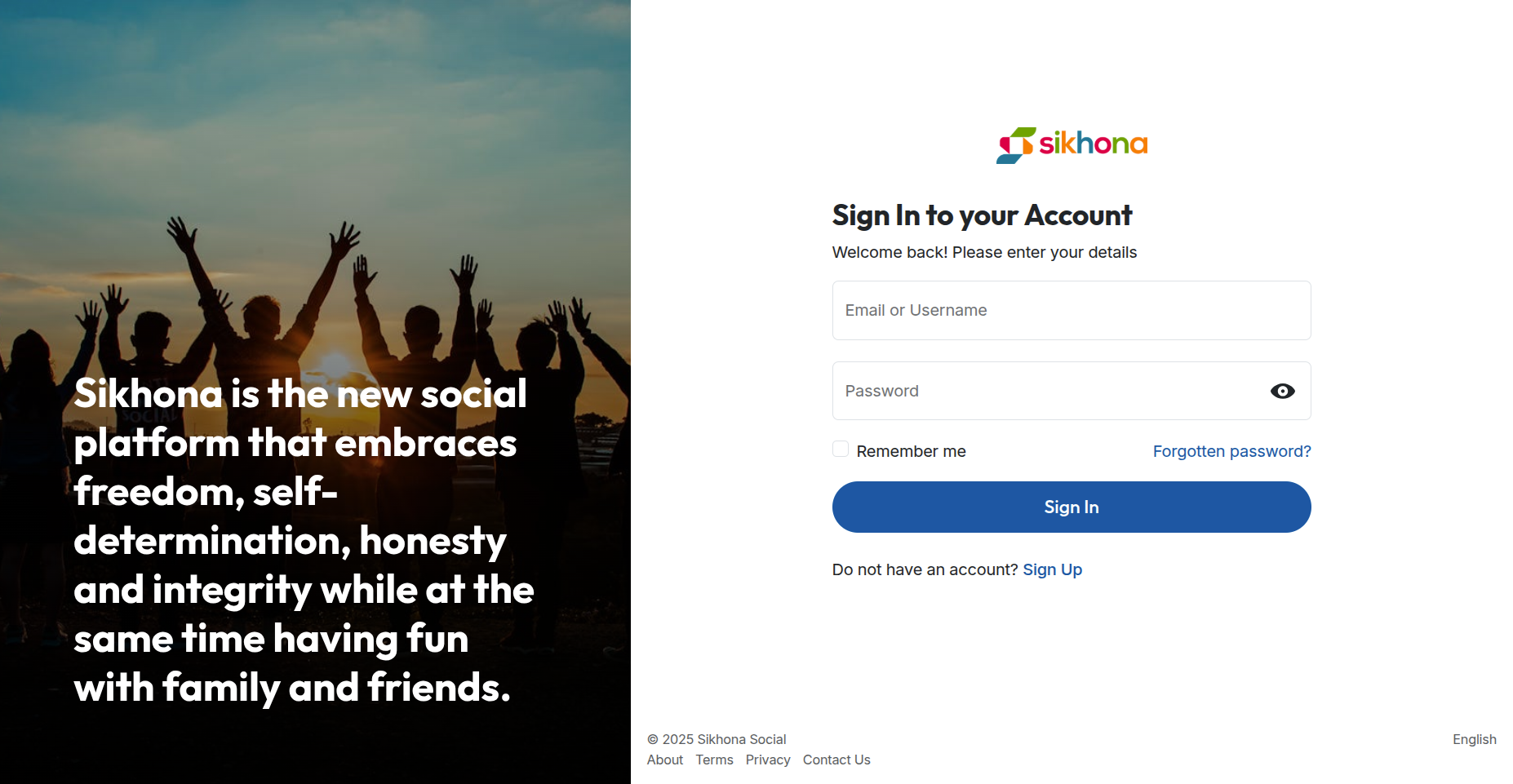Open the Forgotten password? link

[1231, 451]
